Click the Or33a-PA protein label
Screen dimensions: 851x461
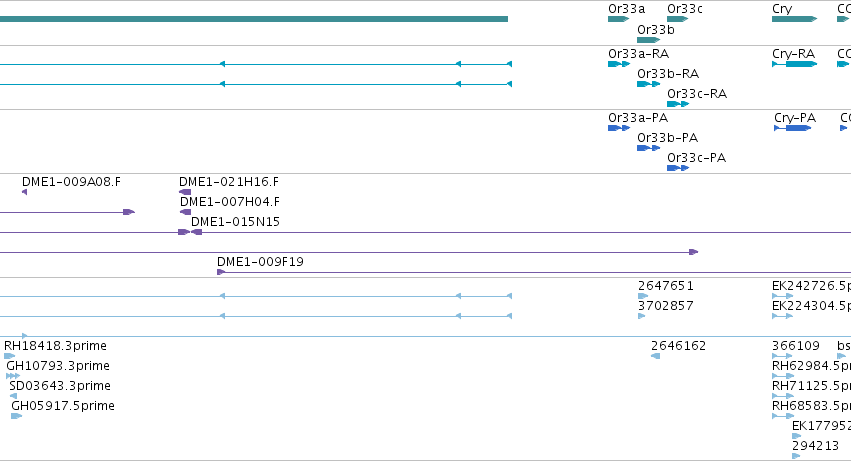point(638,118)
